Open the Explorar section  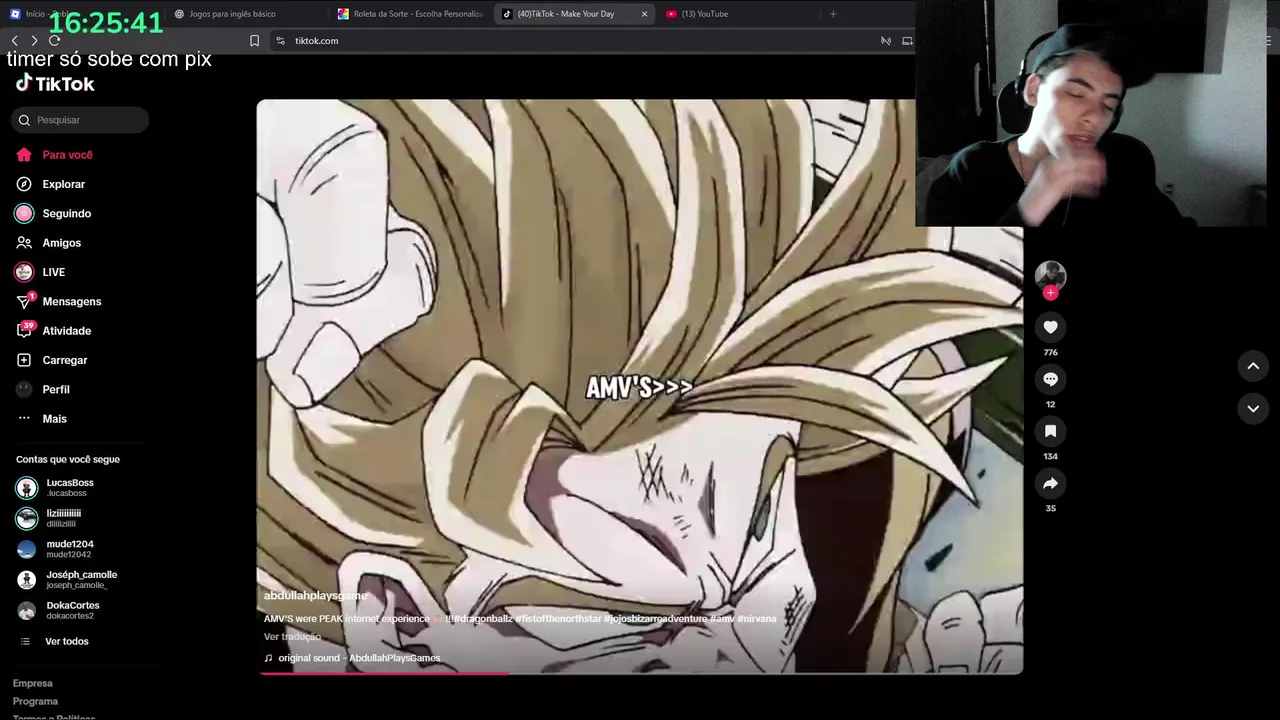pyautogui.click(x=50, y=184)
